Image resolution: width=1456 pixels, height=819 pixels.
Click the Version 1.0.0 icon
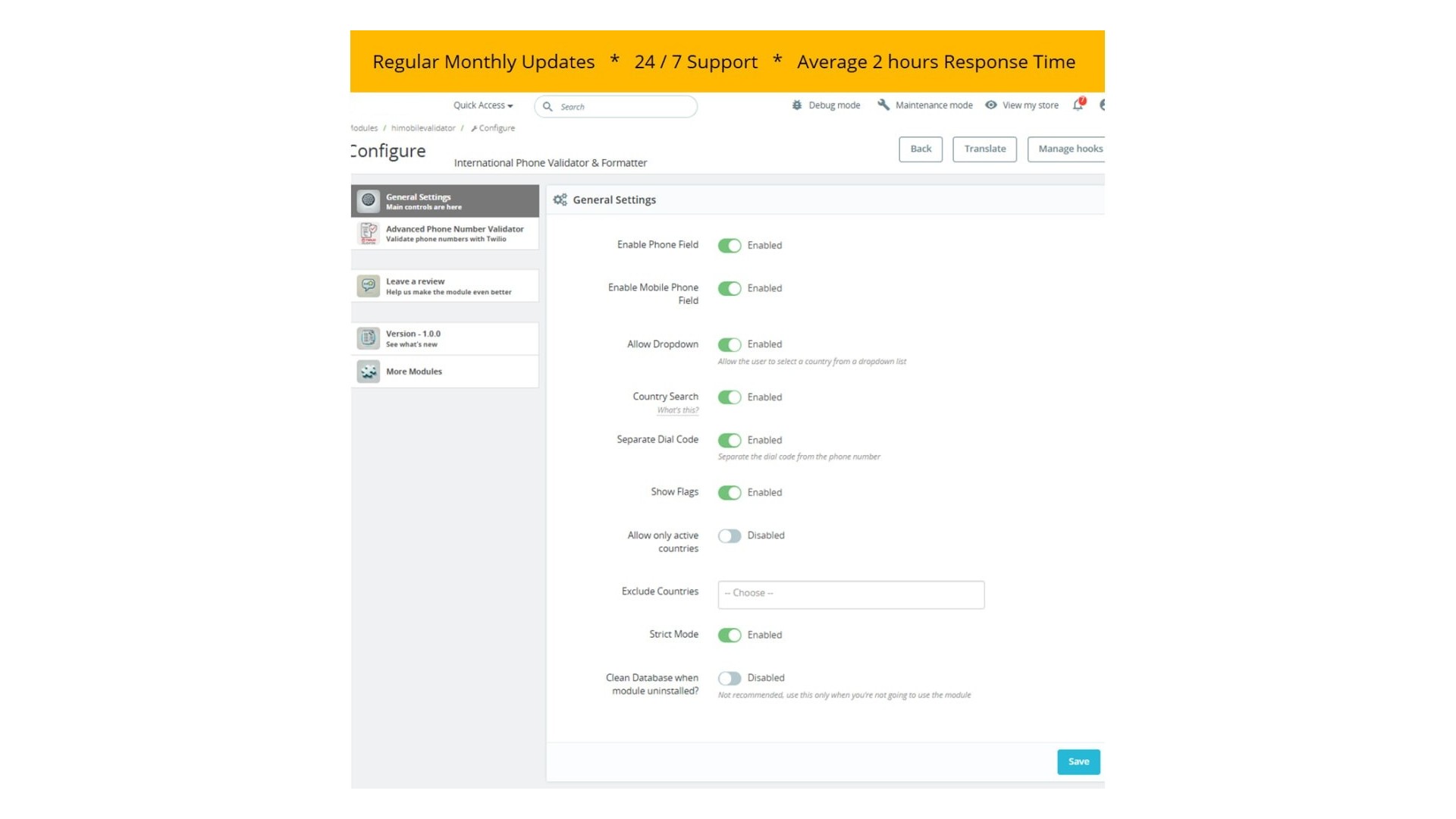[x=369, y=338]
